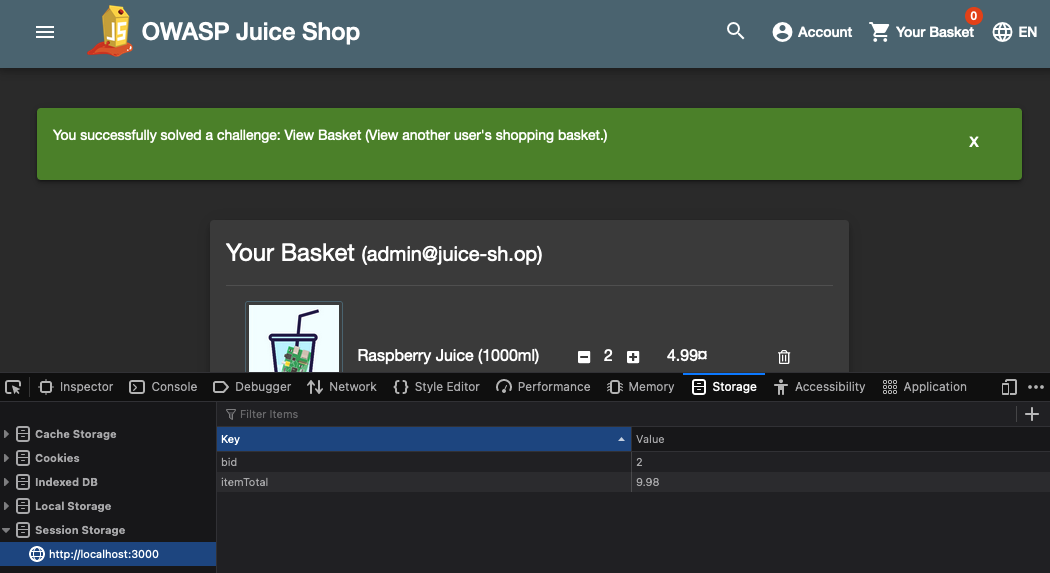
Task: Click the 4.99 price text
Action: coord(687,355)
